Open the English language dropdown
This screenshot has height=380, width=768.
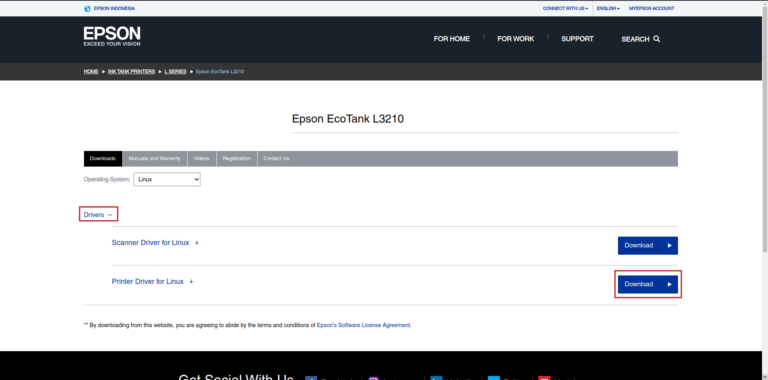tap(608, 8)
